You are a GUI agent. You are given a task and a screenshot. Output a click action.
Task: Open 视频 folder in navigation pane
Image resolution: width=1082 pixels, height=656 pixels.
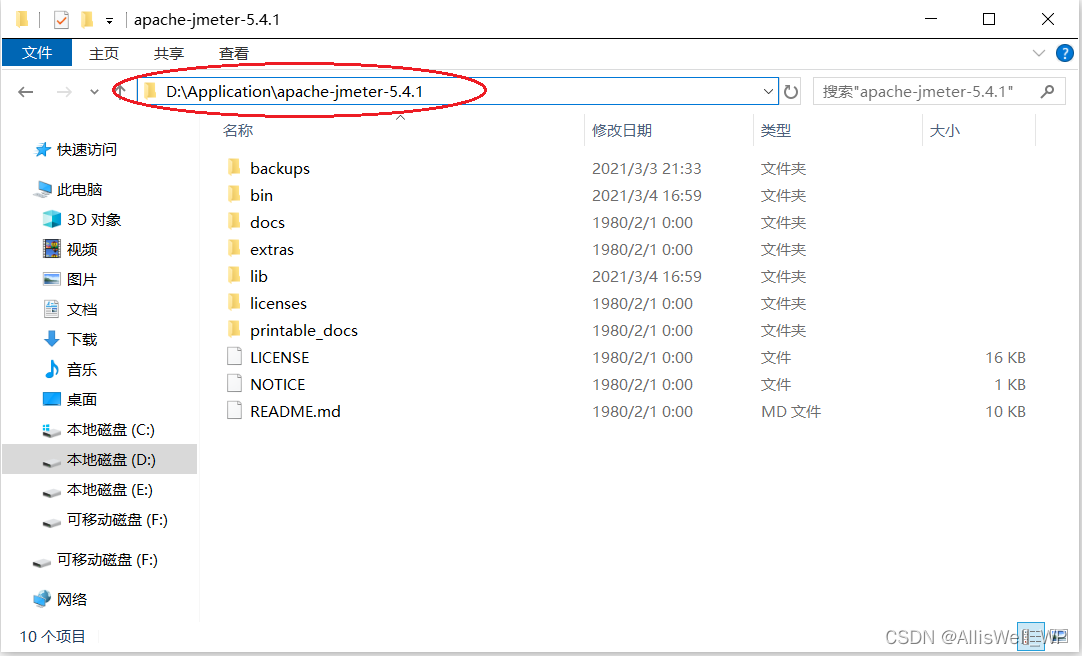(x=70, y=249)
